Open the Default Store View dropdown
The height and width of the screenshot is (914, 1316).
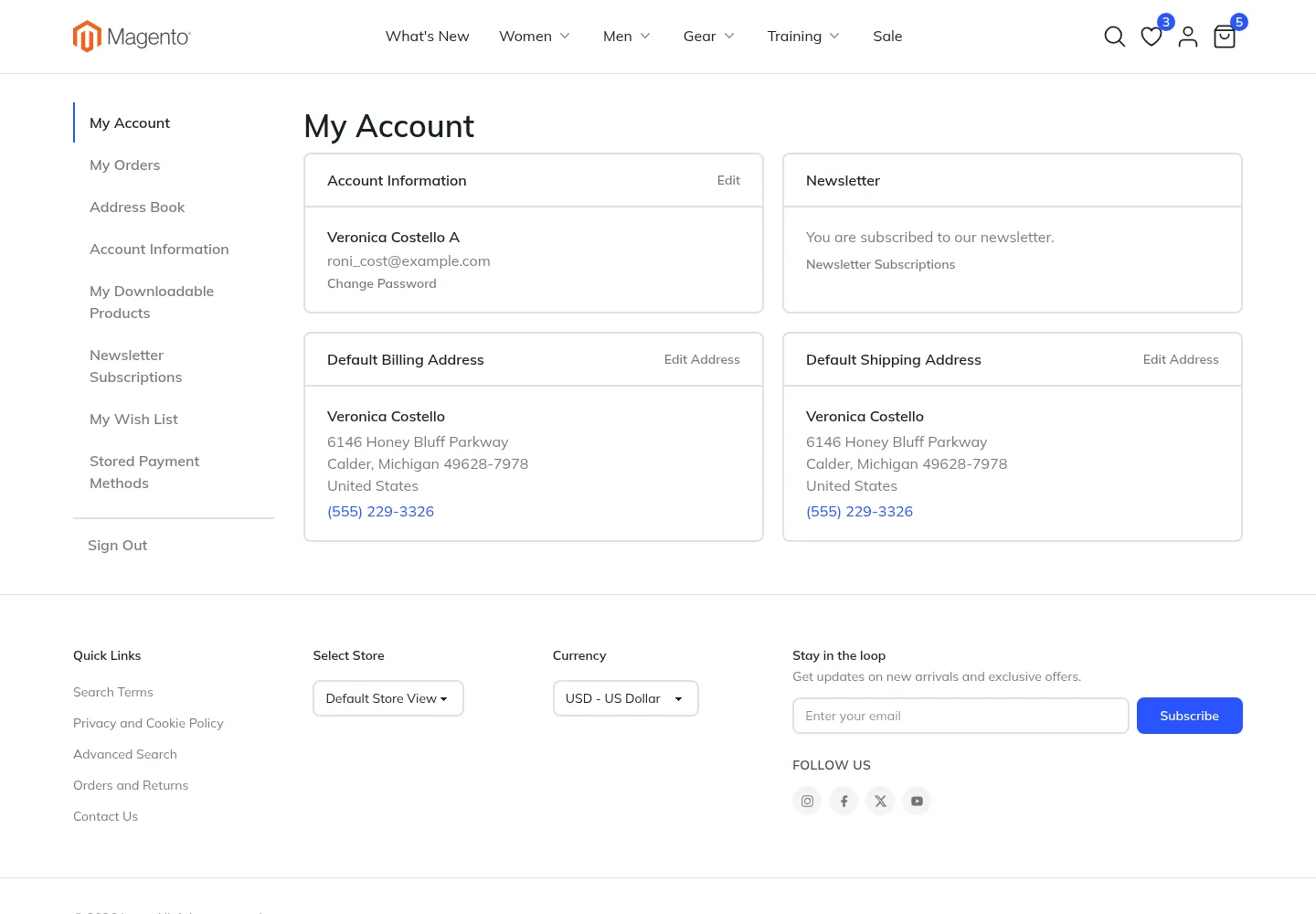pyautogui.click(x=387, y=698)
